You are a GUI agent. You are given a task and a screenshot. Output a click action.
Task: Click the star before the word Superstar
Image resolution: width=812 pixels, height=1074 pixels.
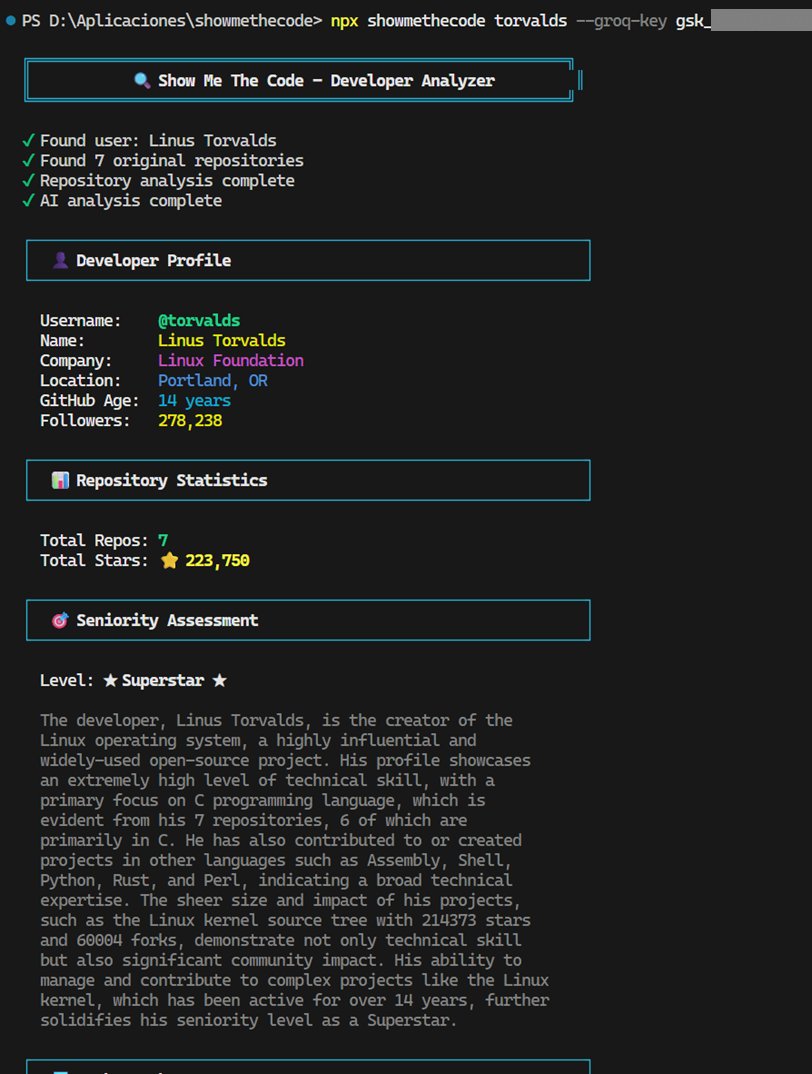coord(110,680)
